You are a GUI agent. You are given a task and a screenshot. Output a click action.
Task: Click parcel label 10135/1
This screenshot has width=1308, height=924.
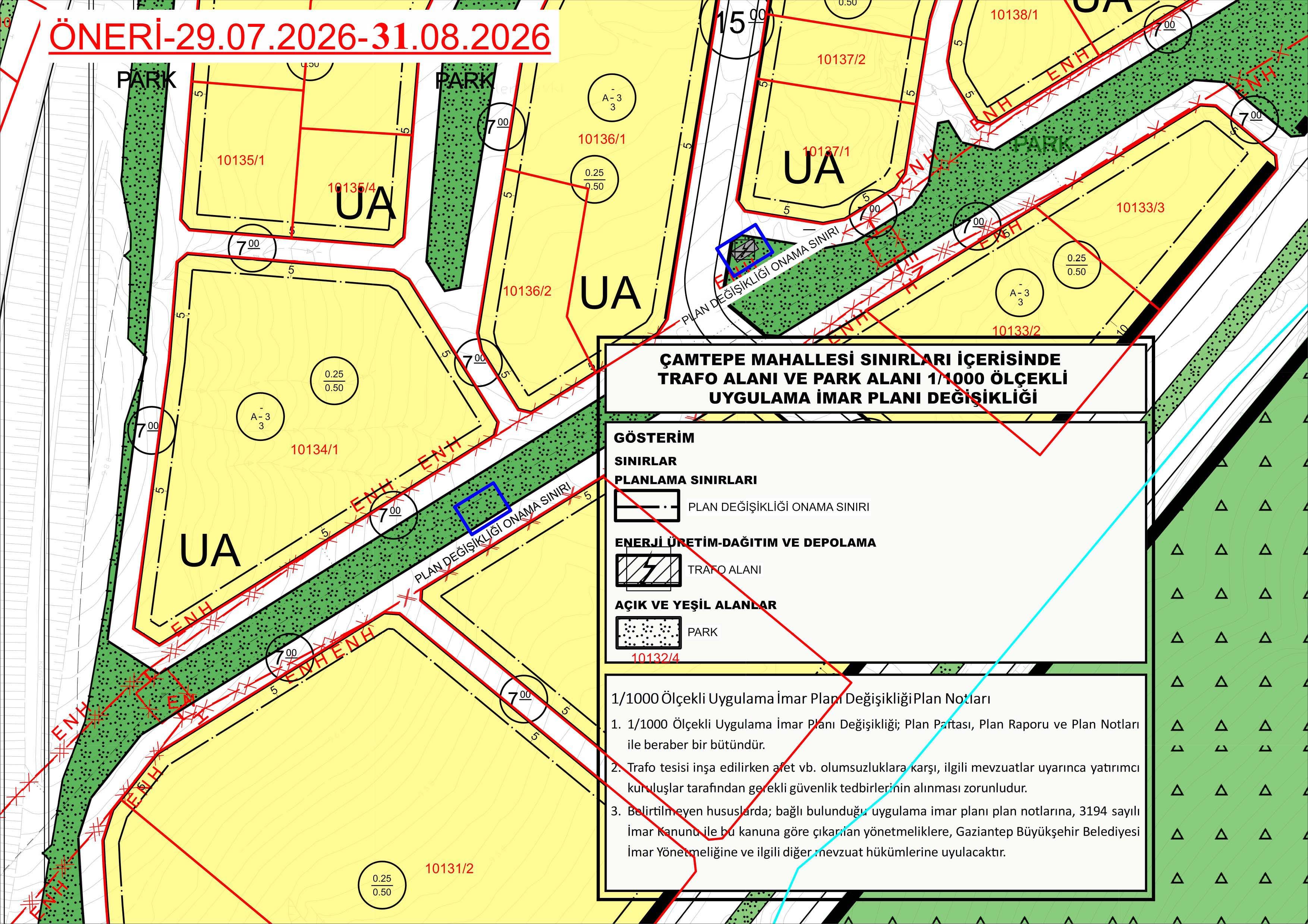coord(241,161)
